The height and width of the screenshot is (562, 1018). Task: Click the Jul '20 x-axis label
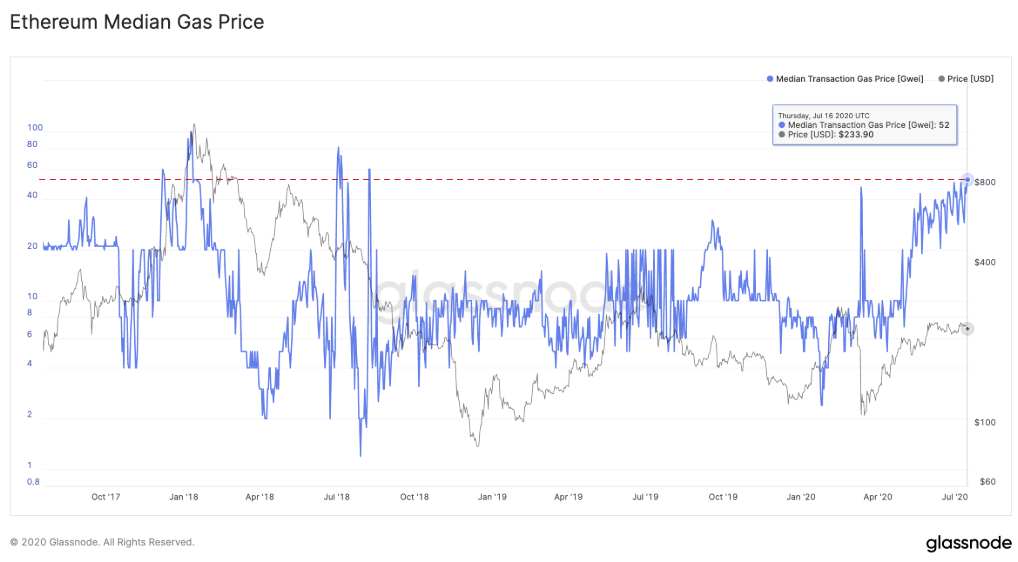pos(955,496)
